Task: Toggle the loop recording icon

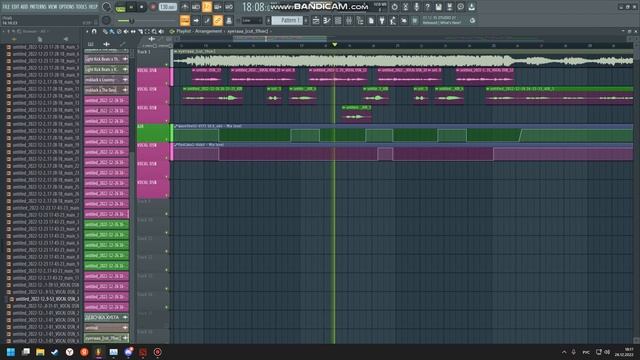Action: 229,7
